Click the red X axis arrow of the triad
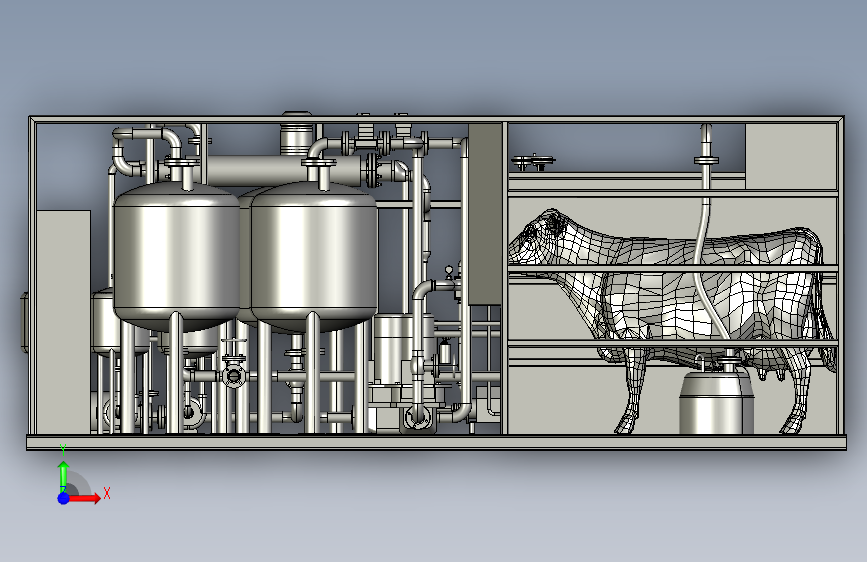 [x=83, y=498]
